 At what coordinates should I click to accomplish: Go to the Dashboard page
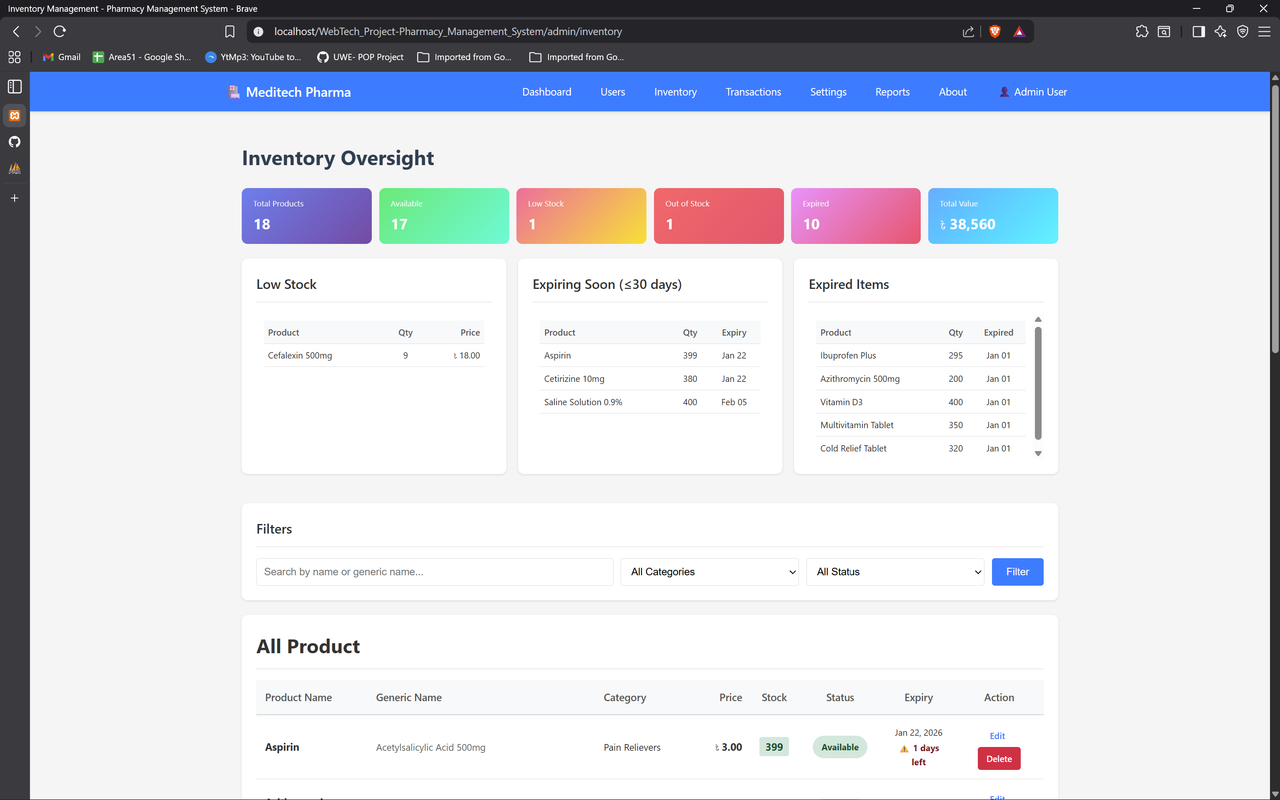click(x=547, y=92)
